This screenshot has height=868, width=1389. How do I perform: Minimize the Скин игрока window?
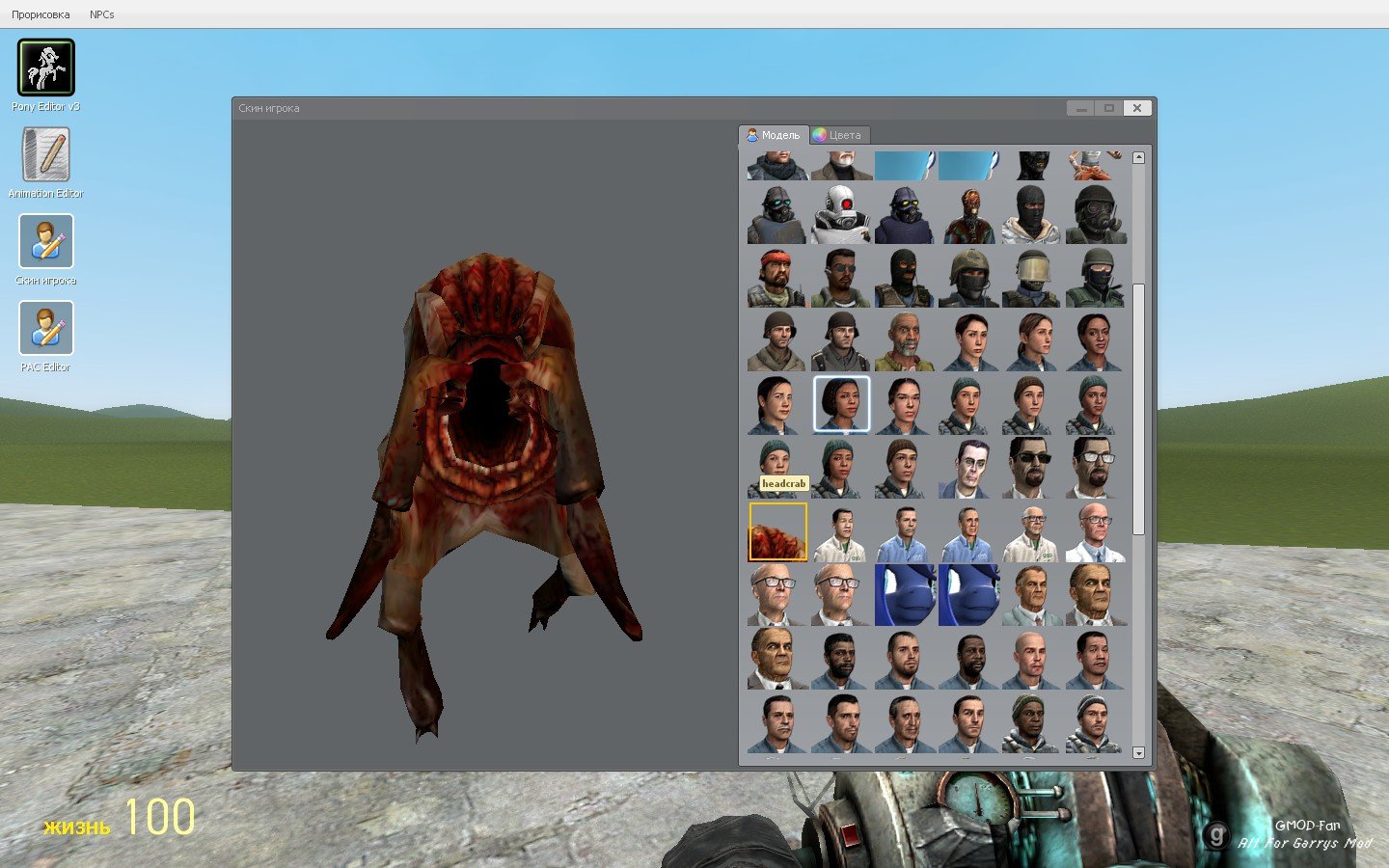(1081, 108)
